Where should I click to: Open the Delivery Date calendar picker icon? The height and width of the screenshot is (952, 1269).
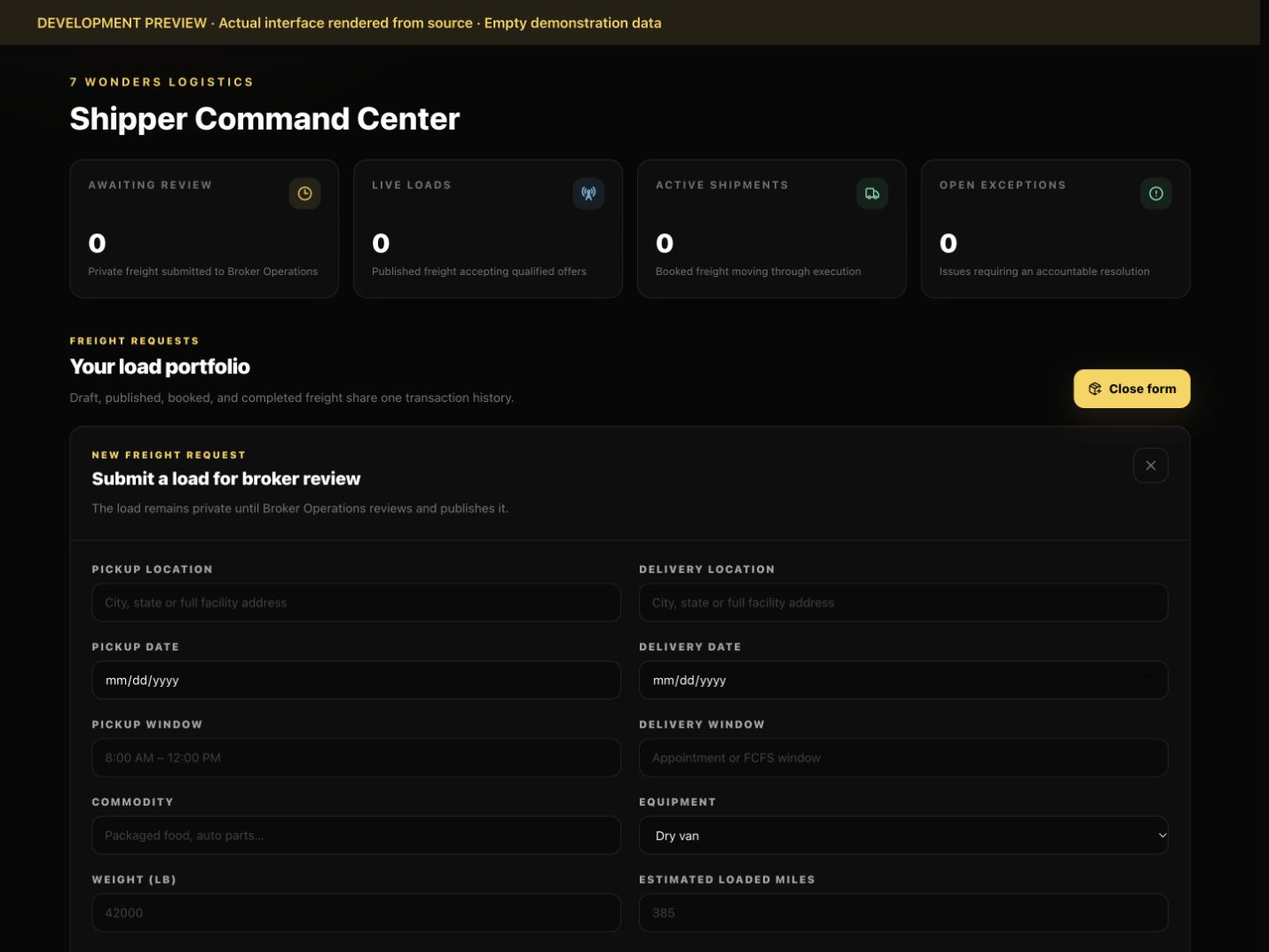point(1147,681)
